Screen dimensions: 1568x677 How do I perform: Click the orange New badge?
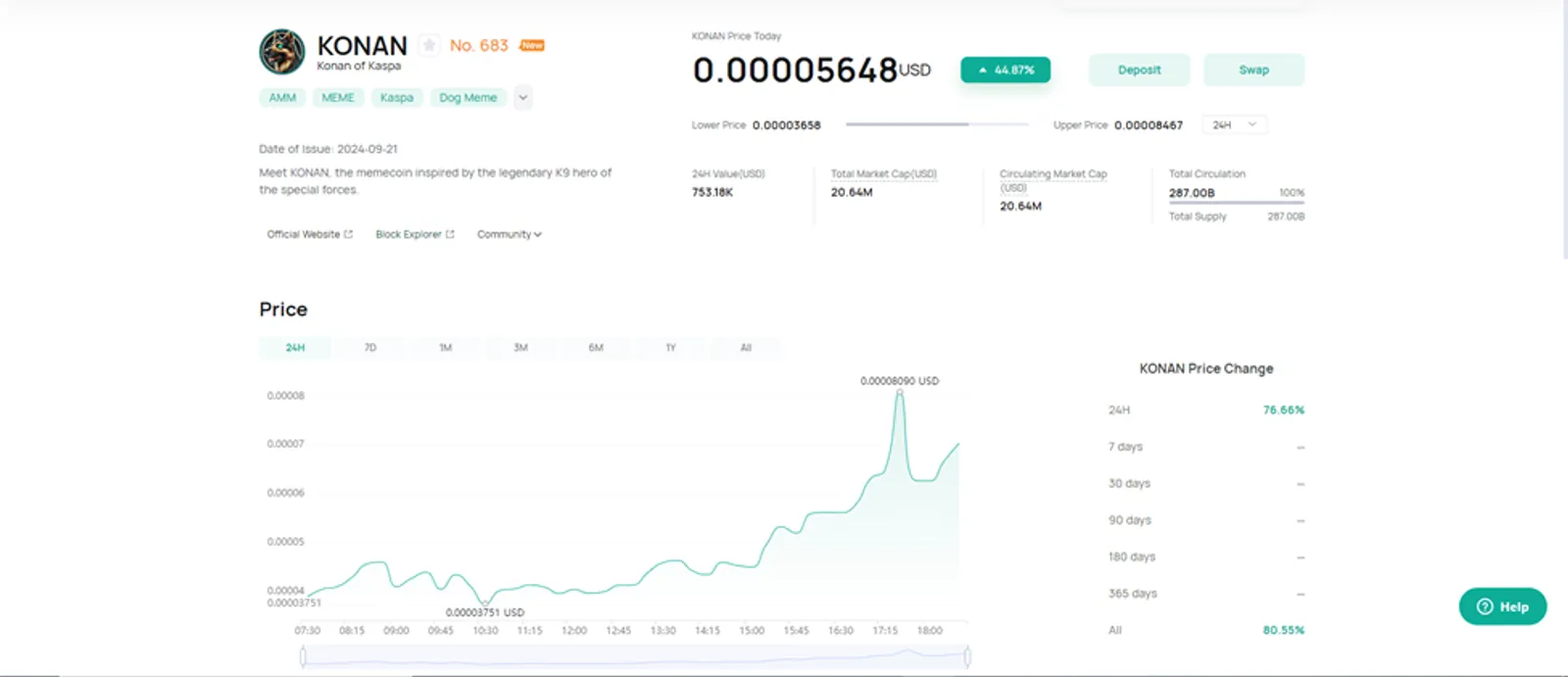click(x=532, y=45)
